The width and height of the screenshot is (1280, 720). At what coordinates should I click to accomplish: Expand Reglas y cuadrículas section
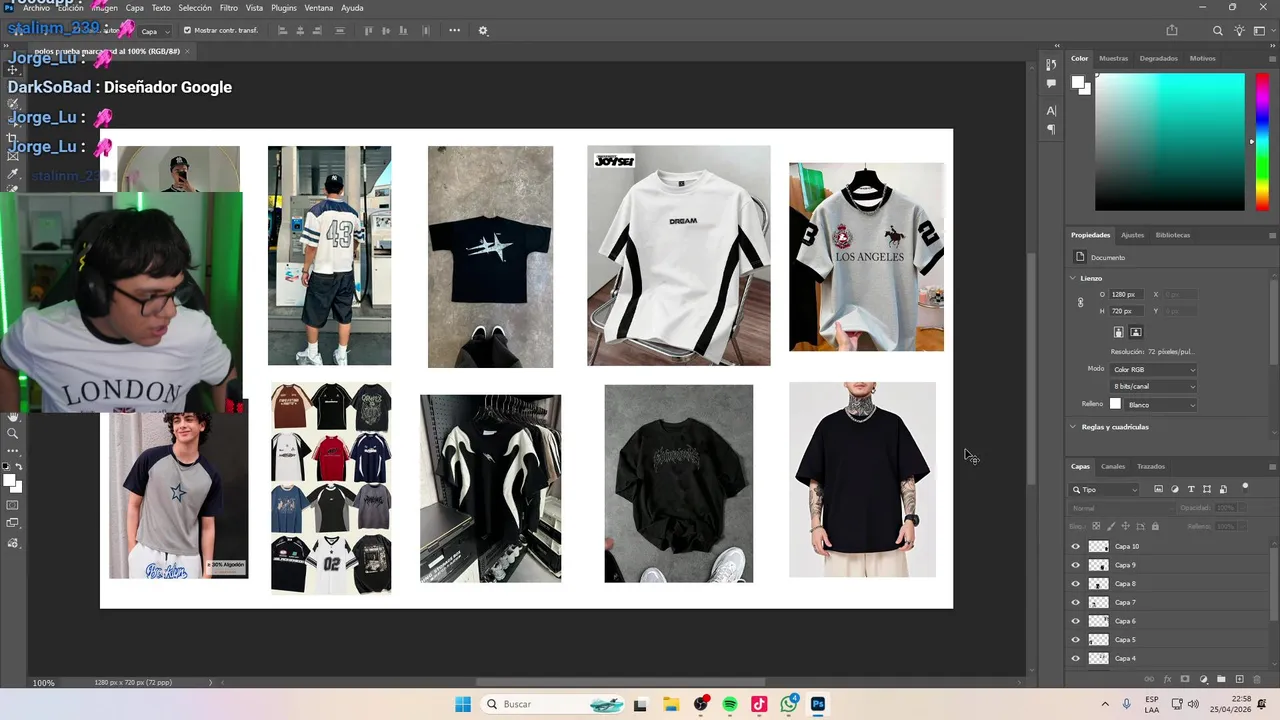click(1074, 427)
